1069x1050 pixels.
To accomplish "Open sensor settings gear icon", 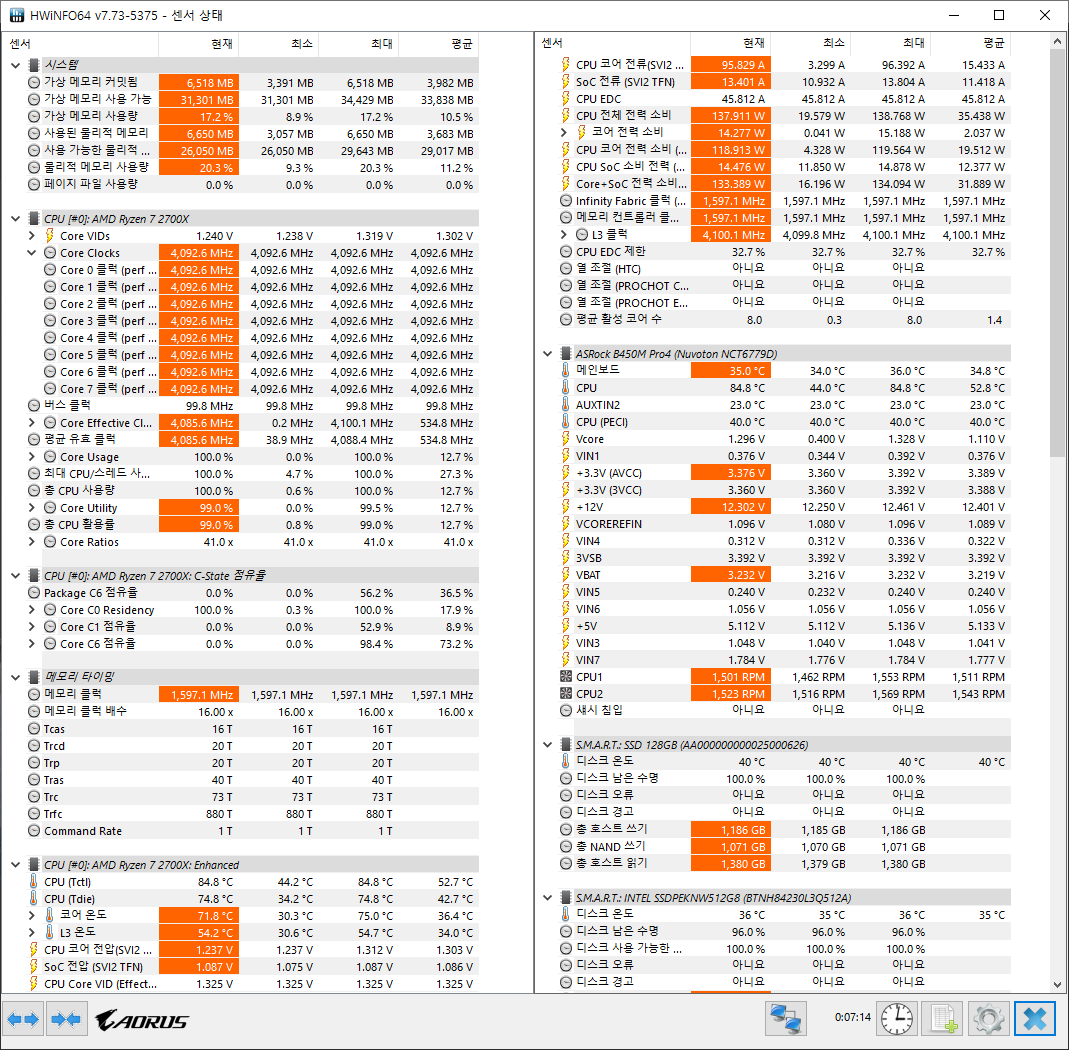I will point(988,1019).
